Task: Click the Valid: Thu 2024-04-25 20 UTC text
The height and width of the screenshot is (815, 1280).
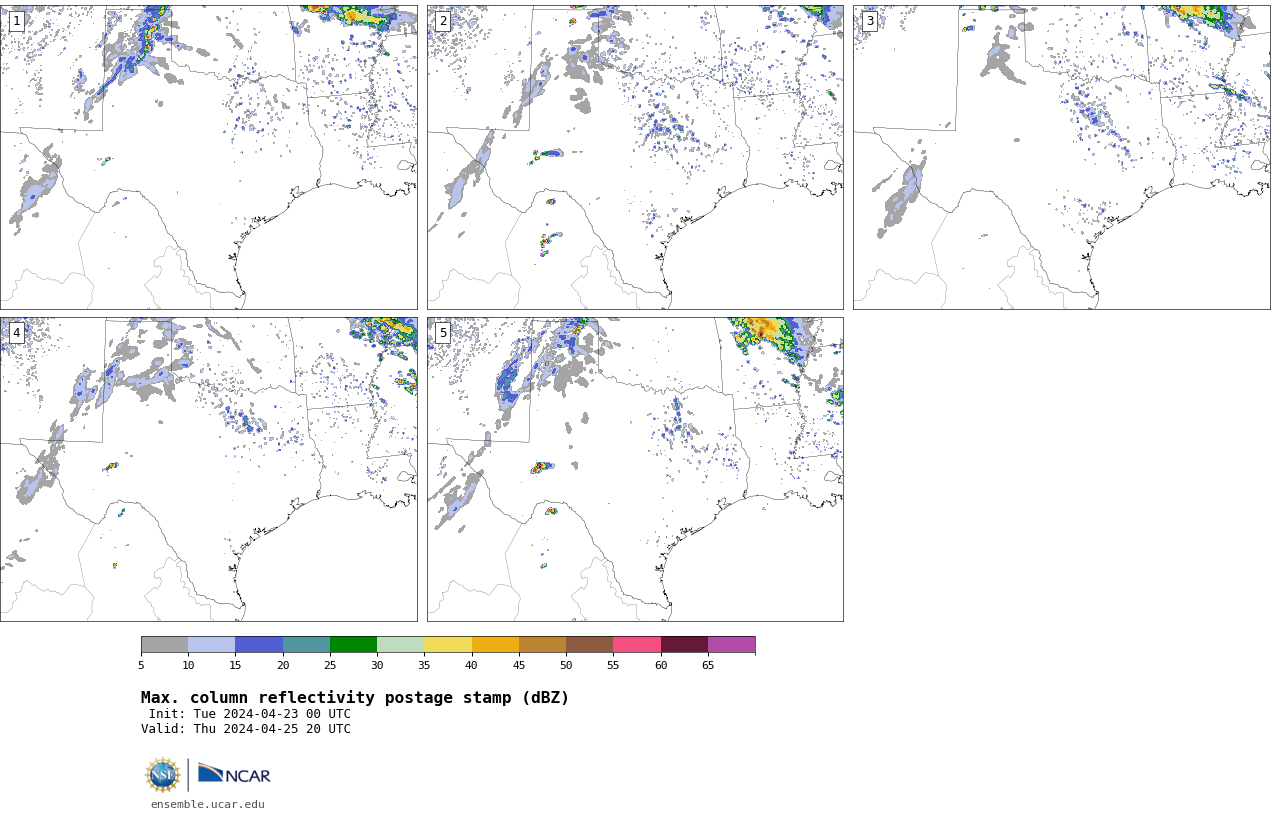Action: point(246,729)
